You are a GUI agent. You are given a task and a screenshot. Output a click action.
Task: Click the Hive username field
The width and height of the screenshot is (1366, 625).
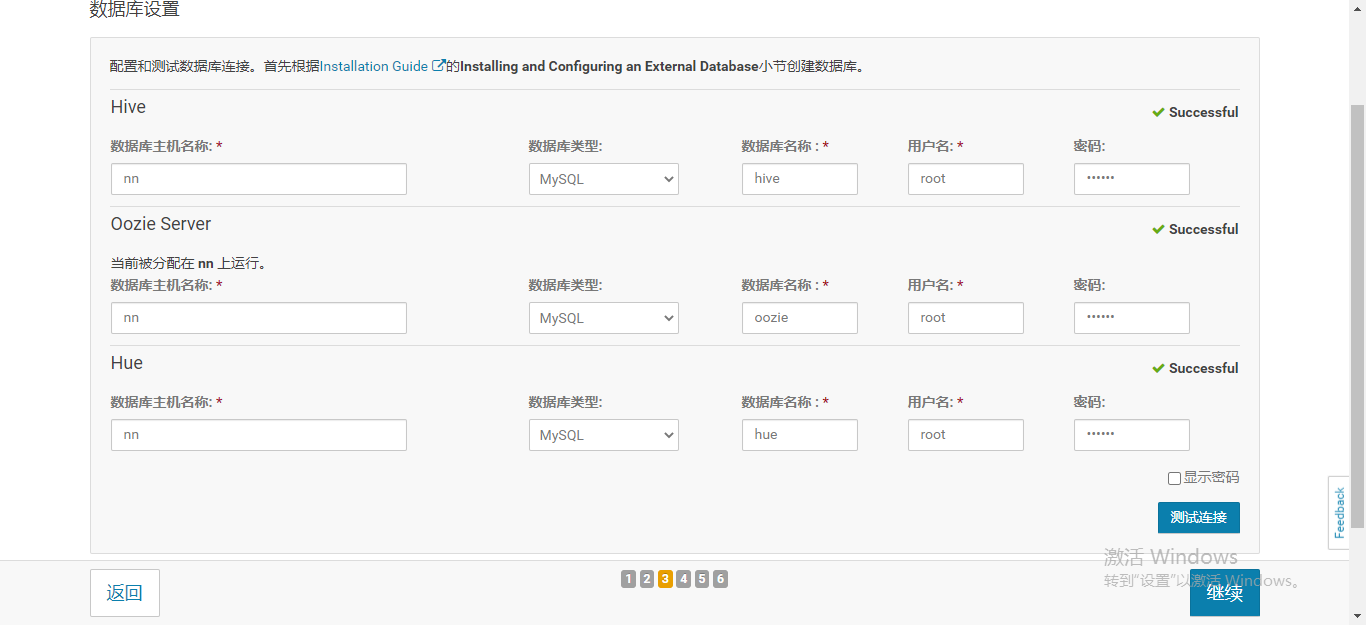(x=966, y=179)
